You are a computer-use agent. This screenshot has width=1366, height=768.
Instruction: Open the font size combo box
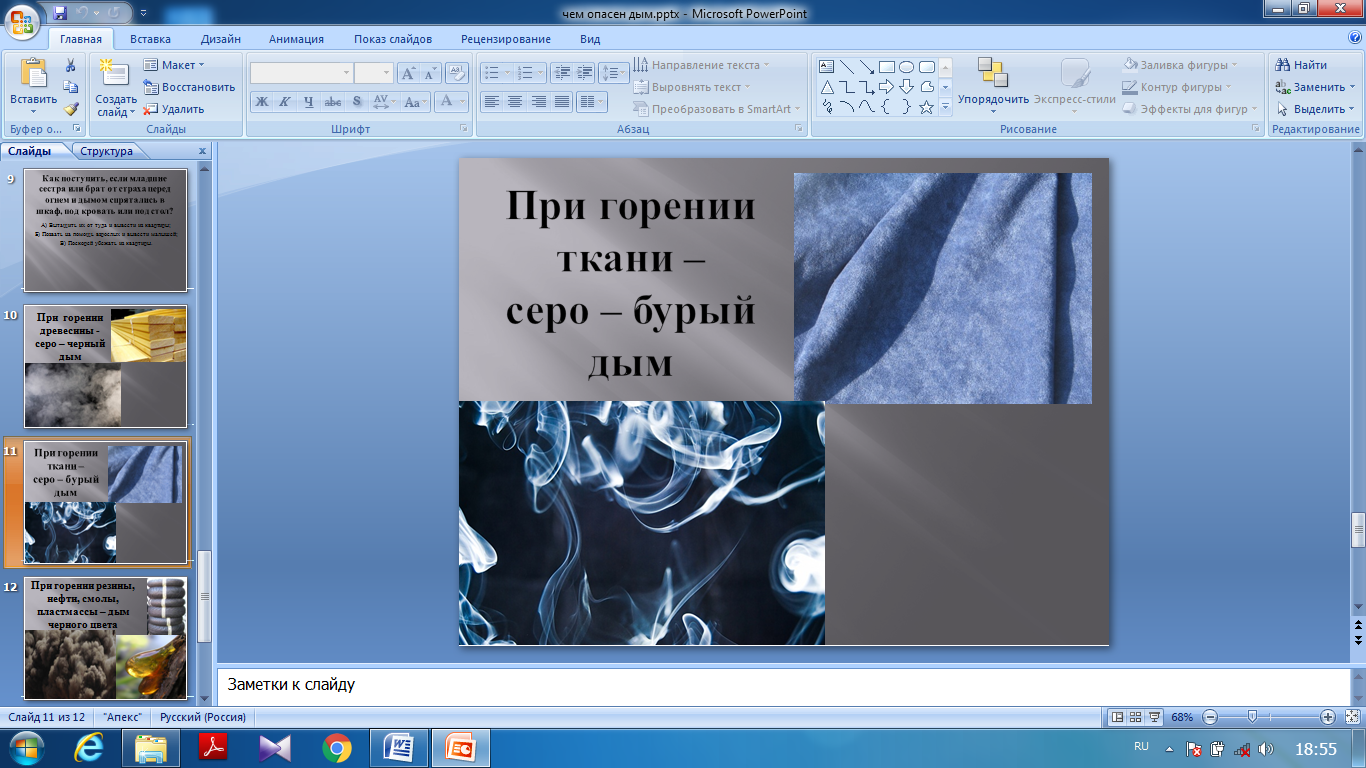[374, 73]
